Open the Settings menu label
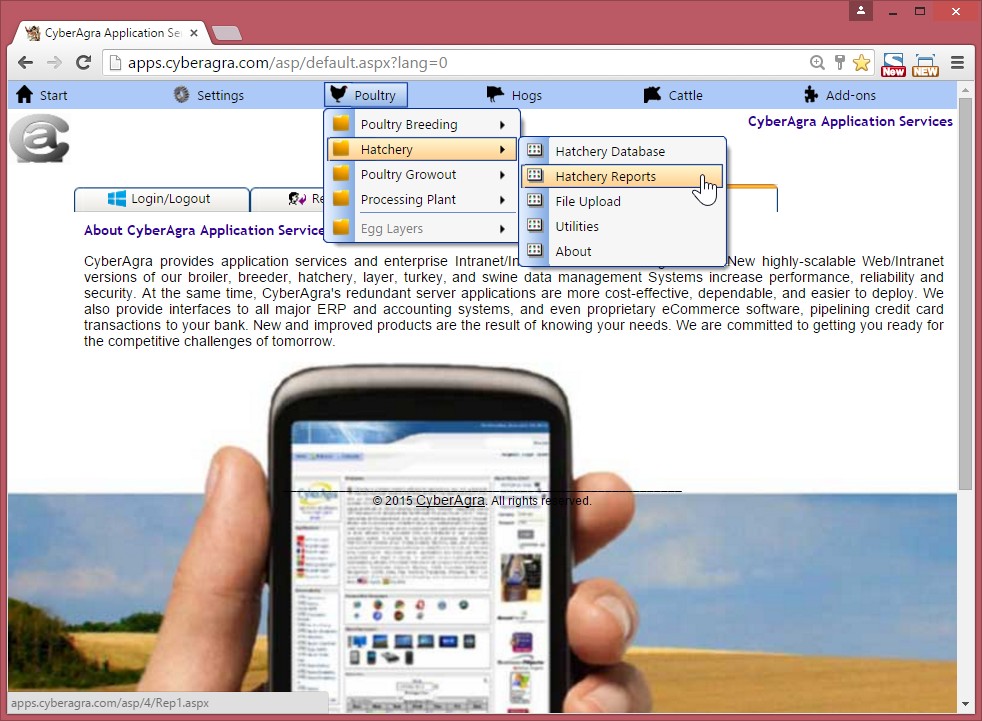 [x=220, y=95]
